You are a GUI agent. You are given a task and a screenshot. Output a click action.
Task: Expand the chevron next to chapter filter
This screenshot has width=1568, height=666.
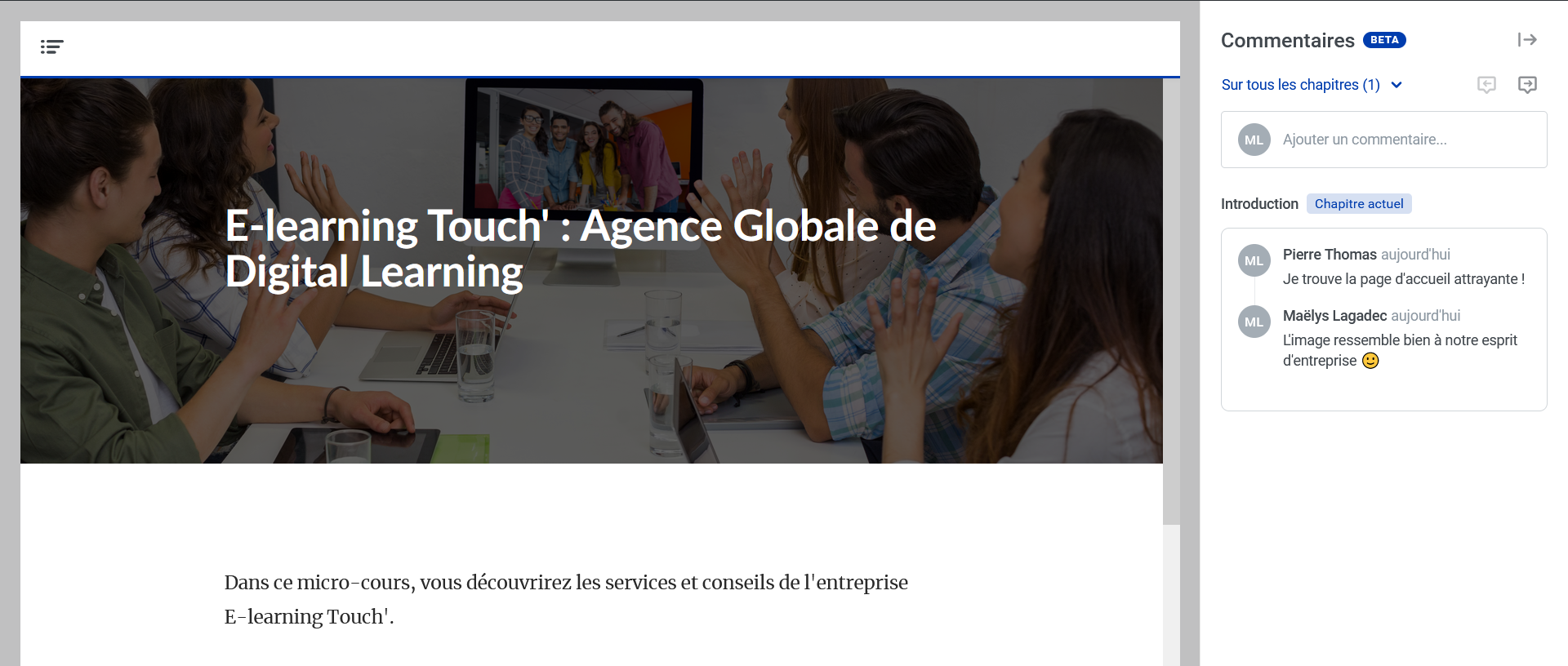point(1396,85)
